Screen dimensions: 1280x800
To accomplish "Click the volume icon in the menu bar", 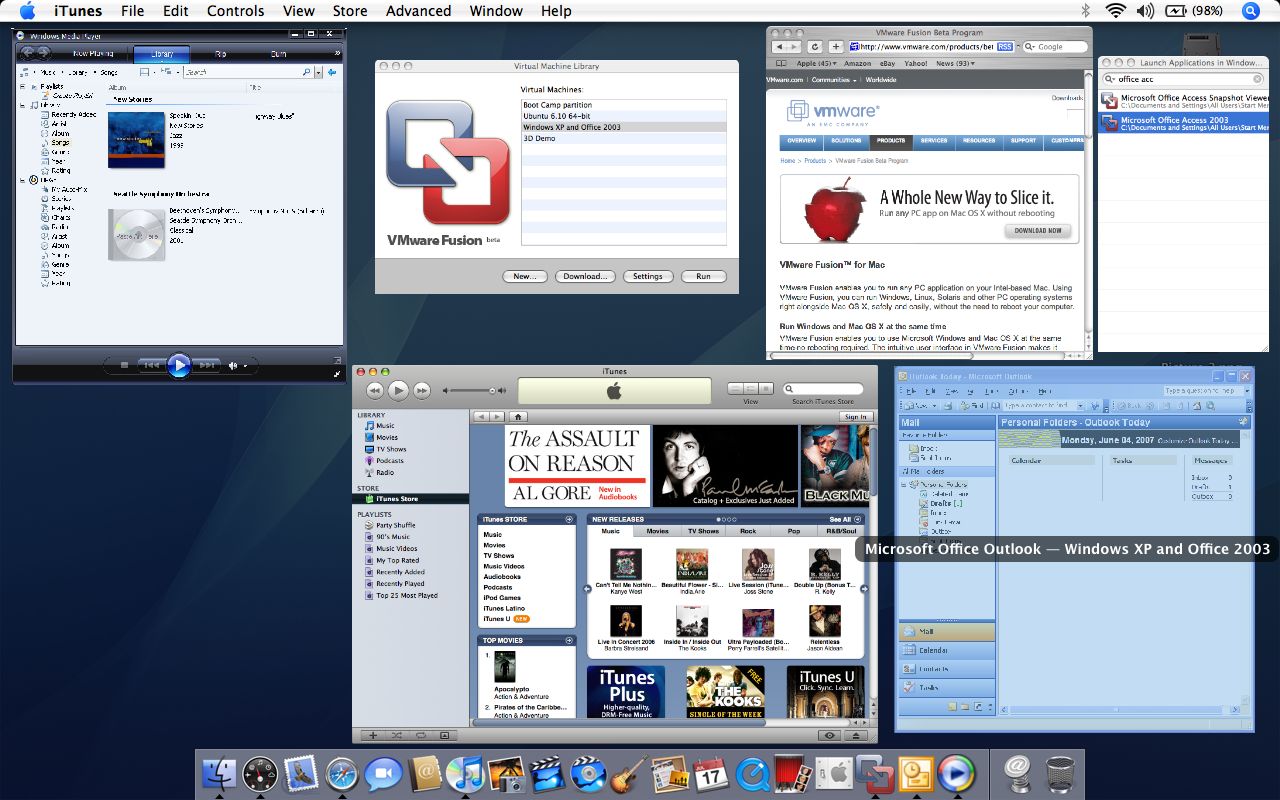I will (1145, 11).
